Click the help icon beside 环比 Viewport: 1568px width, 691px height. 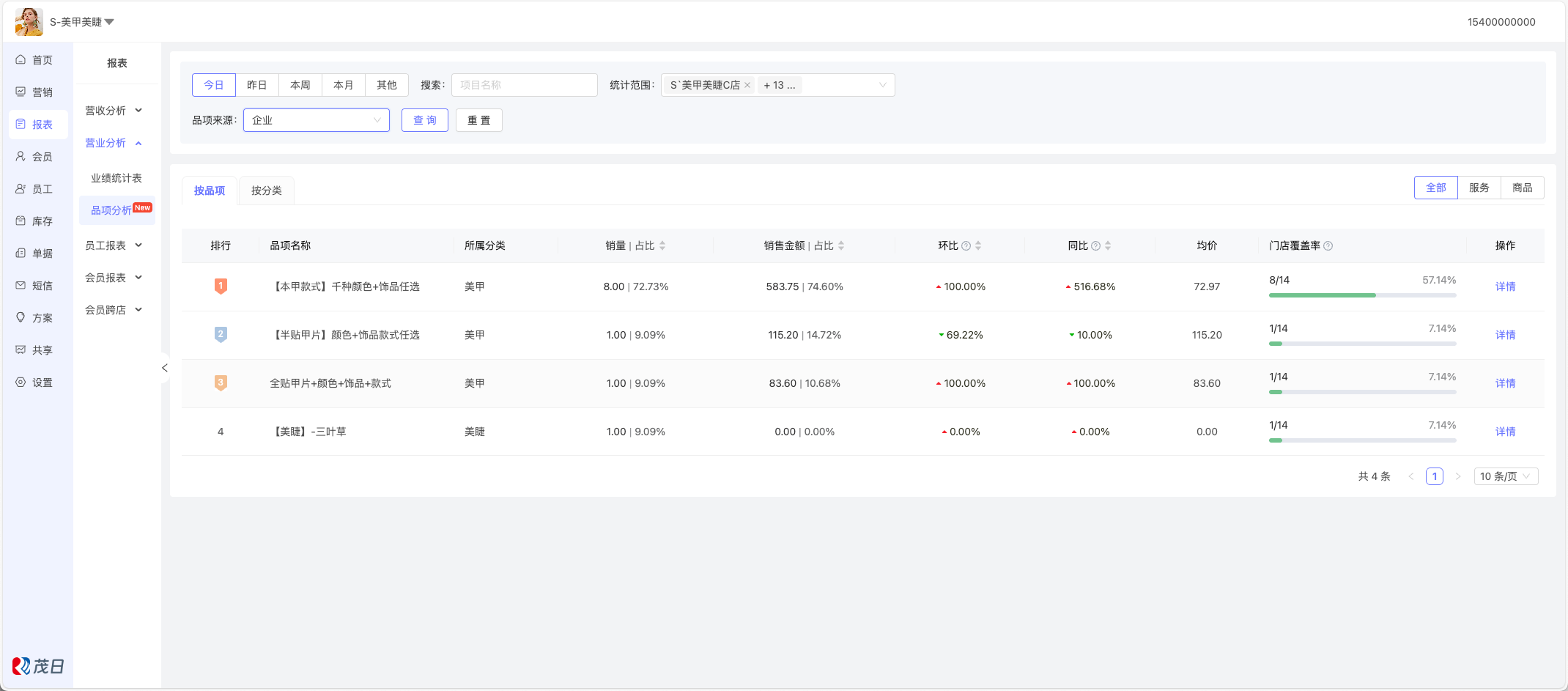click(x=966, y=246)
